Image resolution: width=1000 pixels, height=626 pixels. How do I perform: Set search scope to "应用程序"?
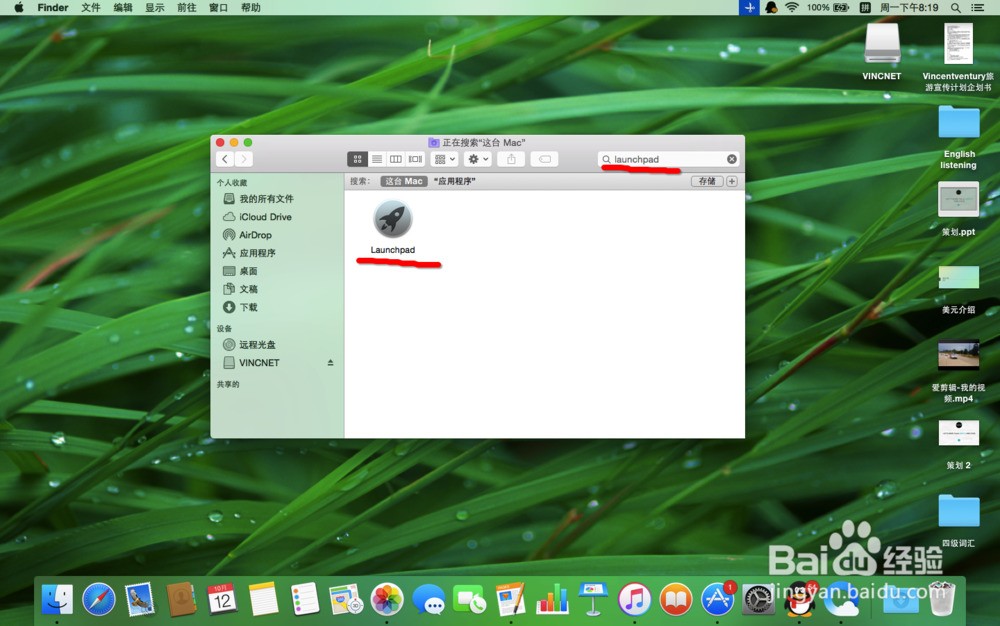tap(455, 181)
